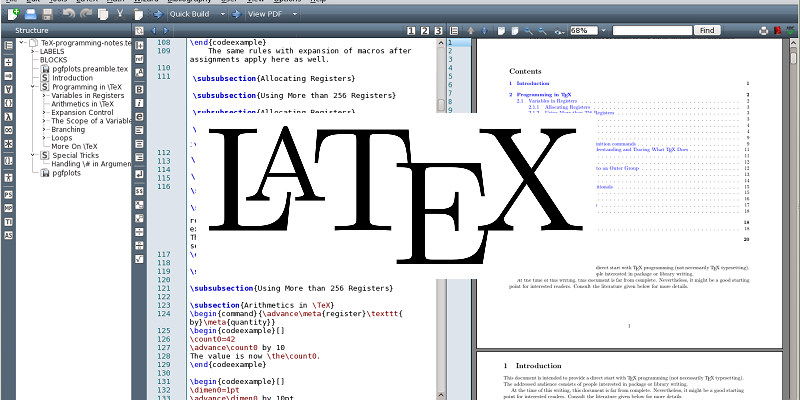Image resolution: width=800 pixels, height=400 pixels.
Task: Toggle editor view number 1
Action: pyautogui.click(x=411, y=32)
